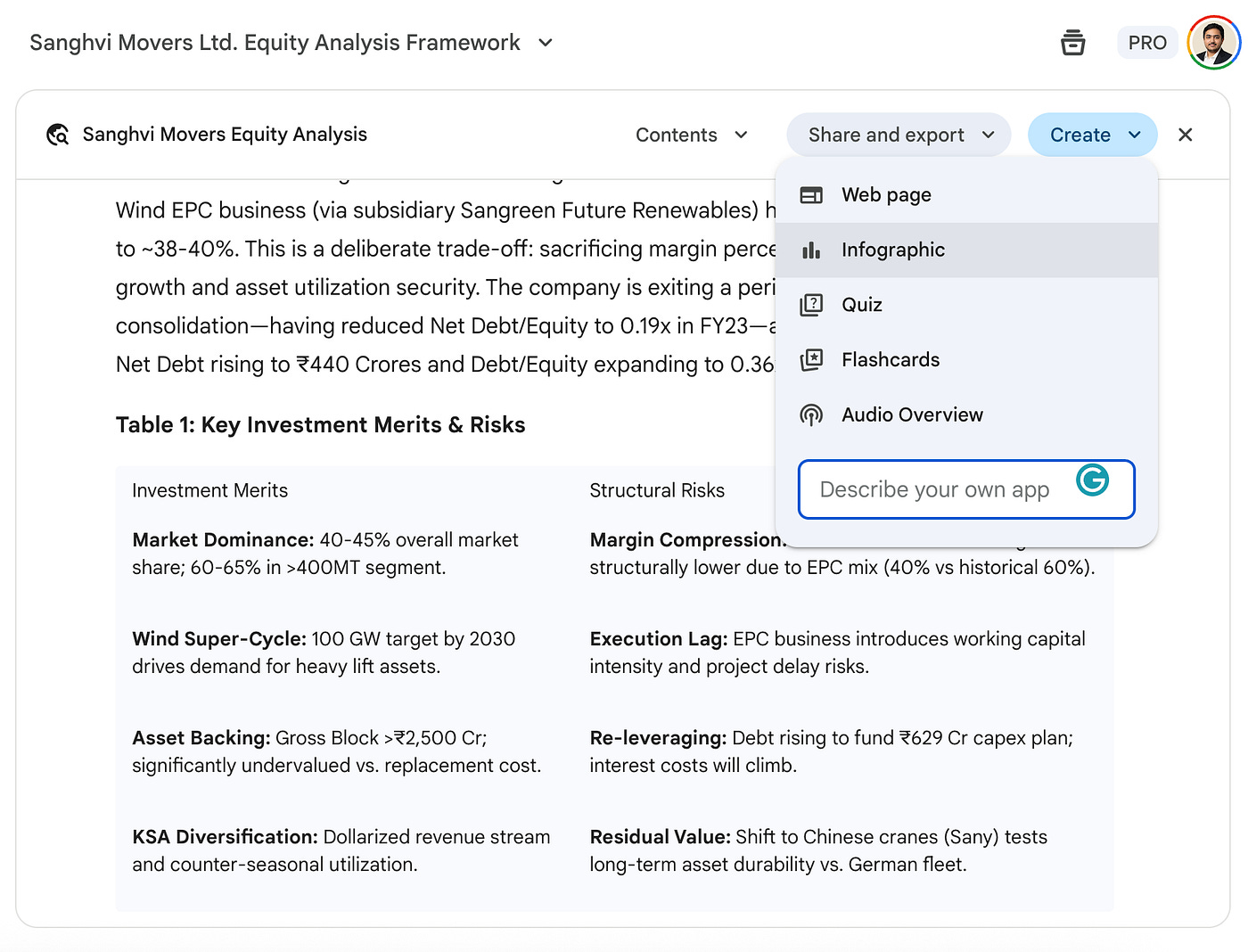Image resolution: width=1248 pixels, height=952 pixels.
Task: Click the Create dropdown button
Action: point(1093,135)
